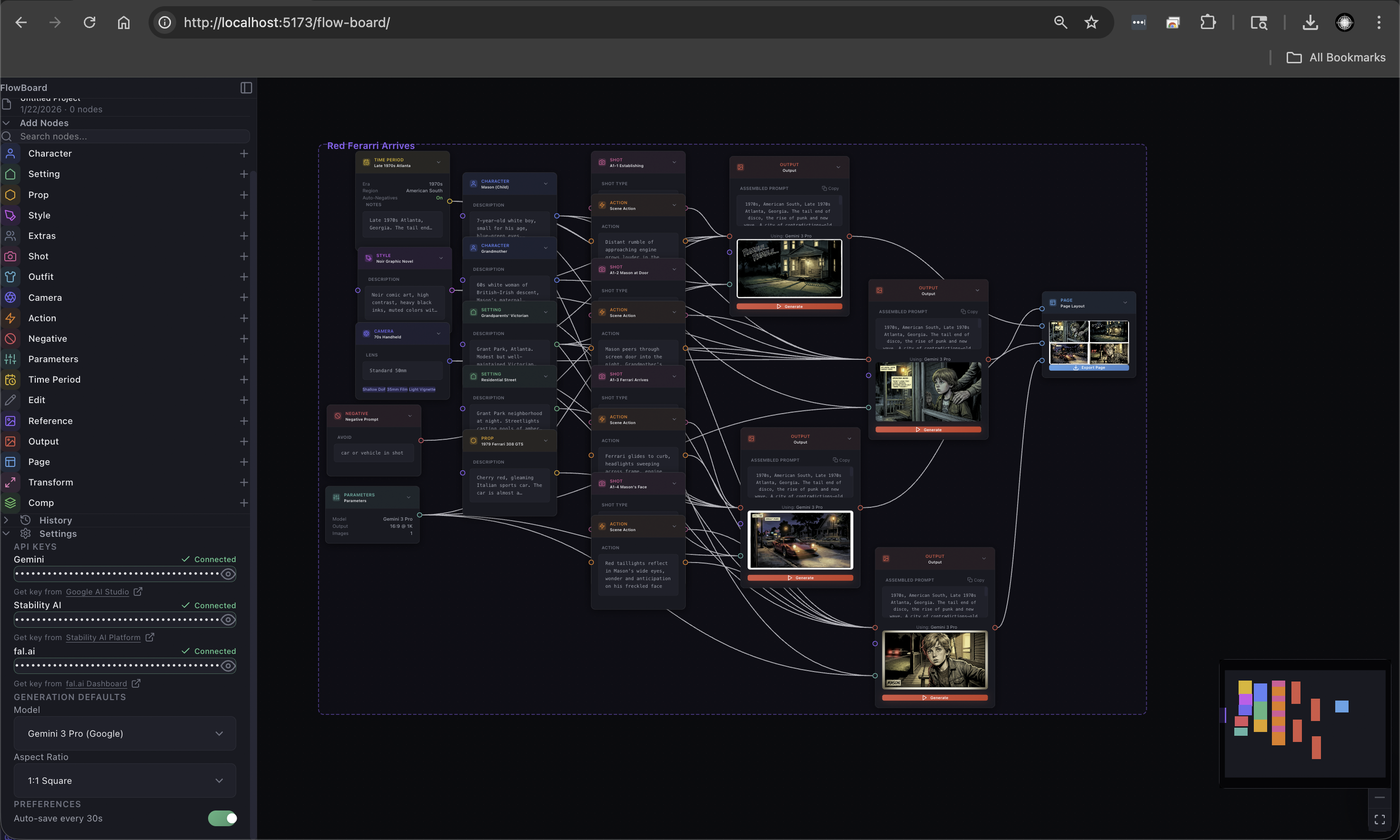Viewport: 1400px width, 840px height.
Task: Click the Page layout icon in sidebar
Action: click(x=10, y=462)
